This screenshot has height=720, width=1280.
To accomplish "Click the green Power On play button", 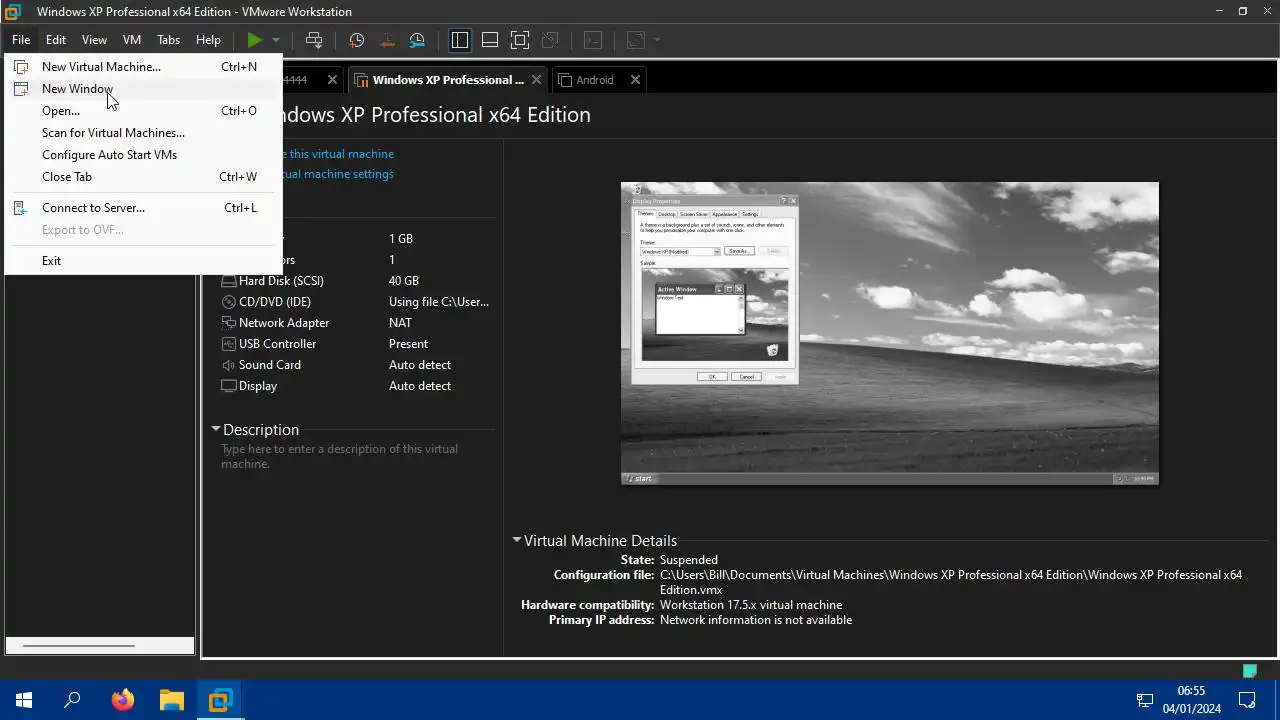I will [255, 40].
